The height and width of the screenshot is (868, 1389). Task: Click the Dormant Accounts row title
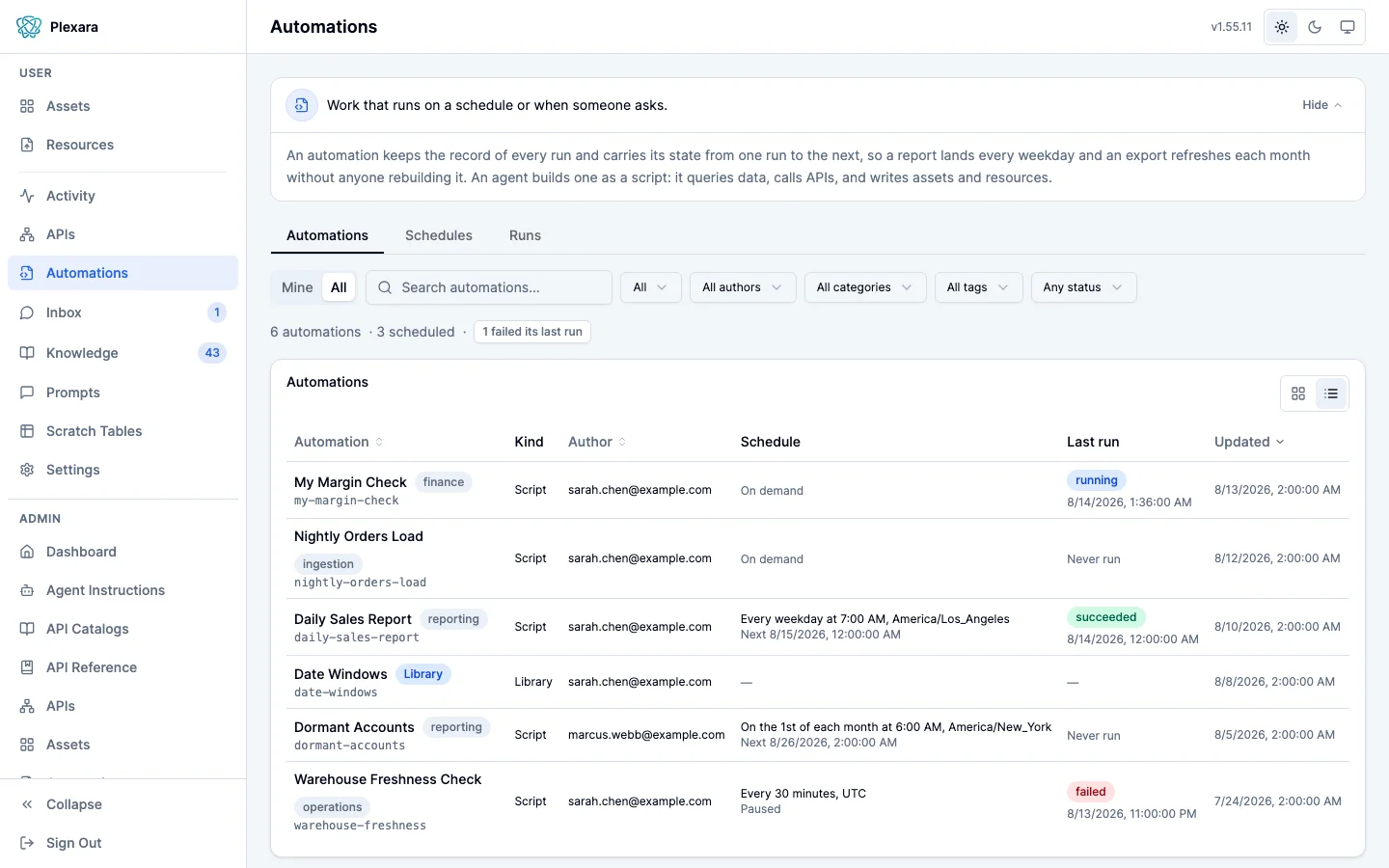(354, 727)
